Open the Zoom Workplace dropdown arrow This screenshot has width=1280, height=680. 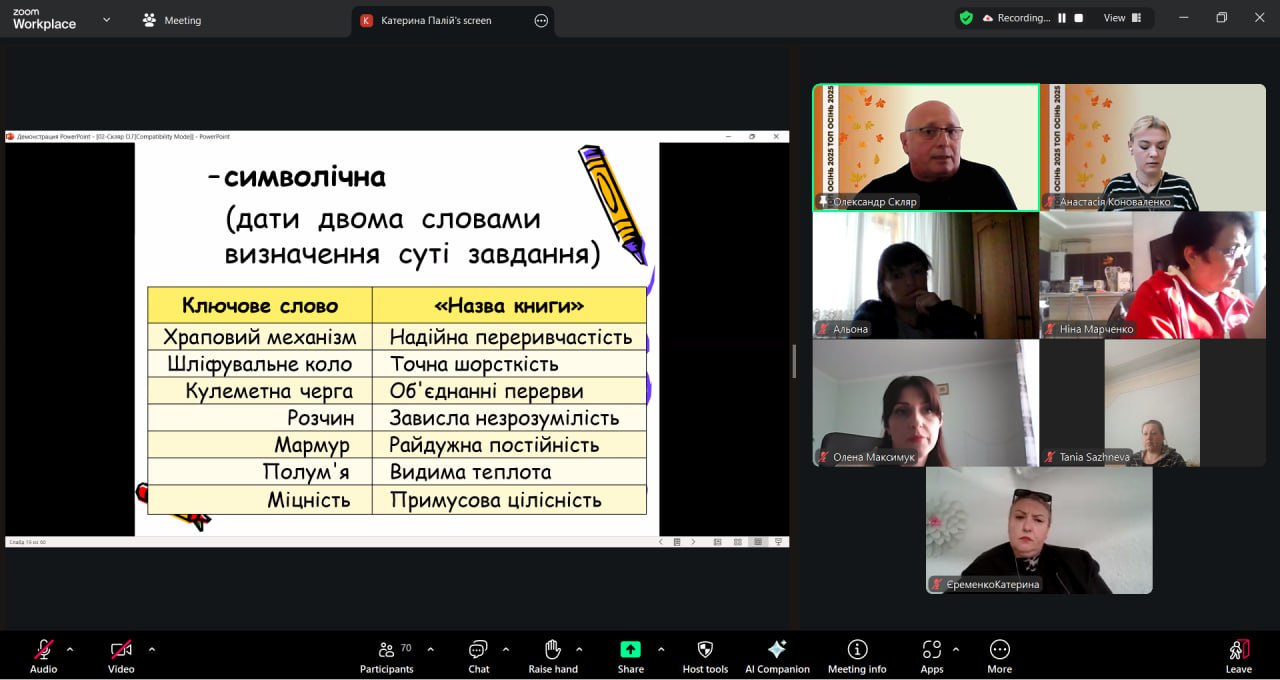click(x=107, y=19)
